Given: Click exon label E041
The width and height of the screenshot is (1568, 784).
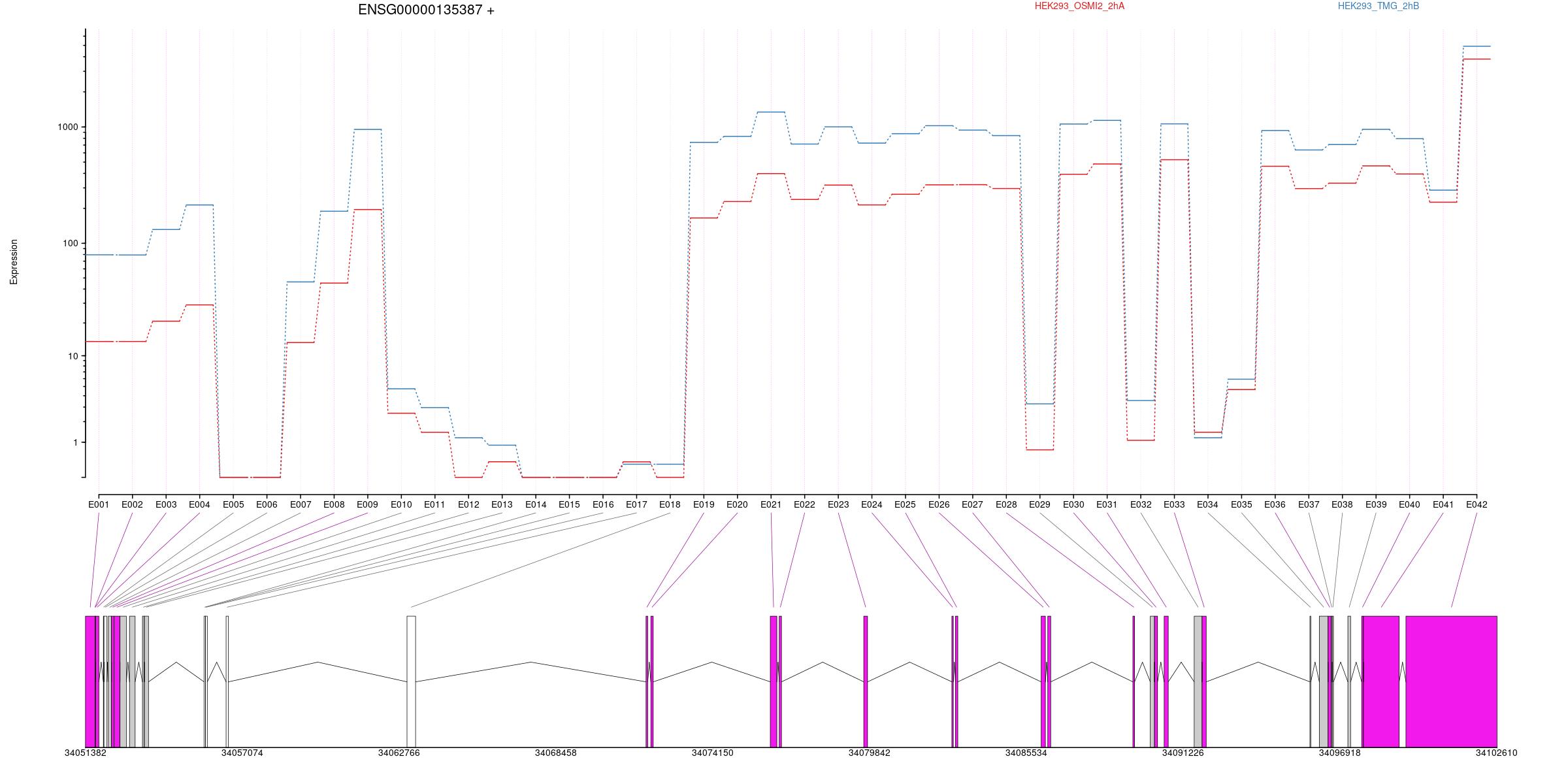Looking at the screenshot, I should pos(1443,504).
